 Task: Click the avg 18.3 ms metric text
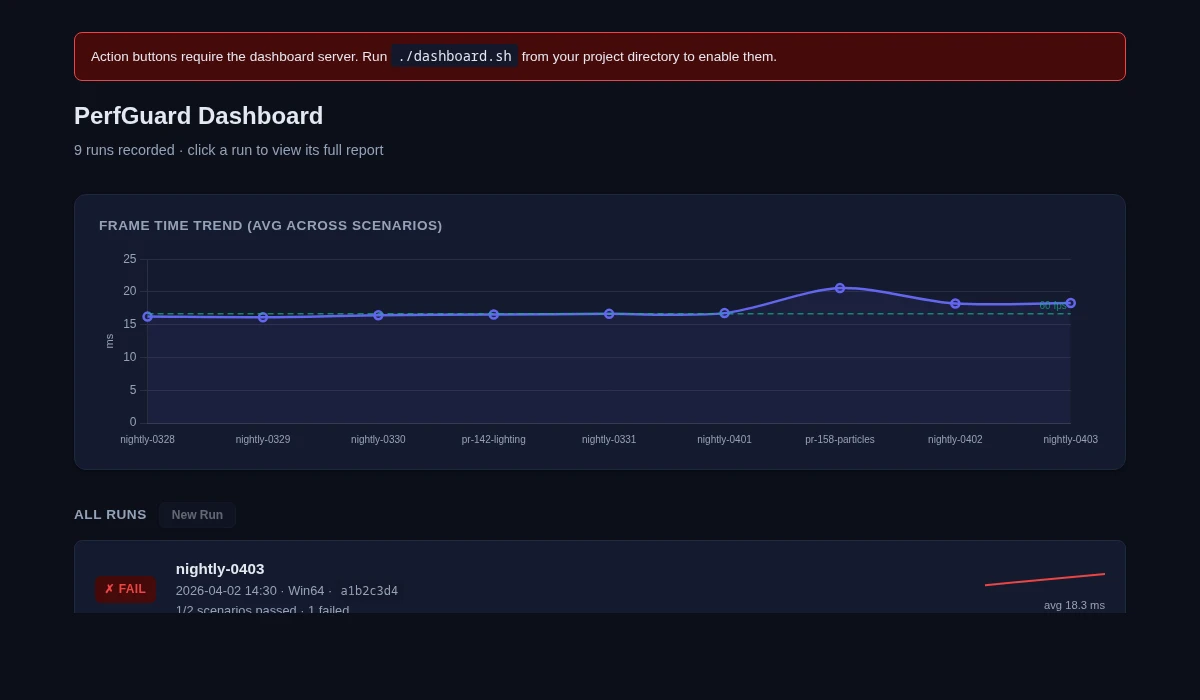(x=1074, y=605)
